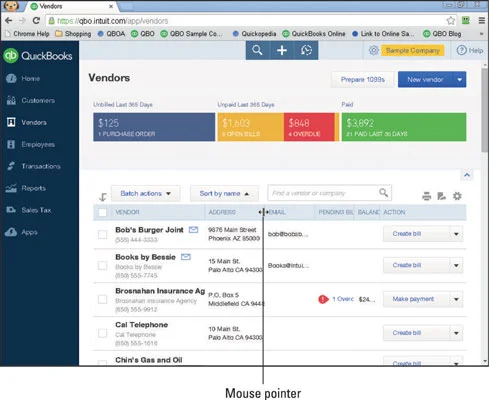This screenshot has height=400, width=489.
Task: Open Sort by name dropdown
Action: coord(224,193)
